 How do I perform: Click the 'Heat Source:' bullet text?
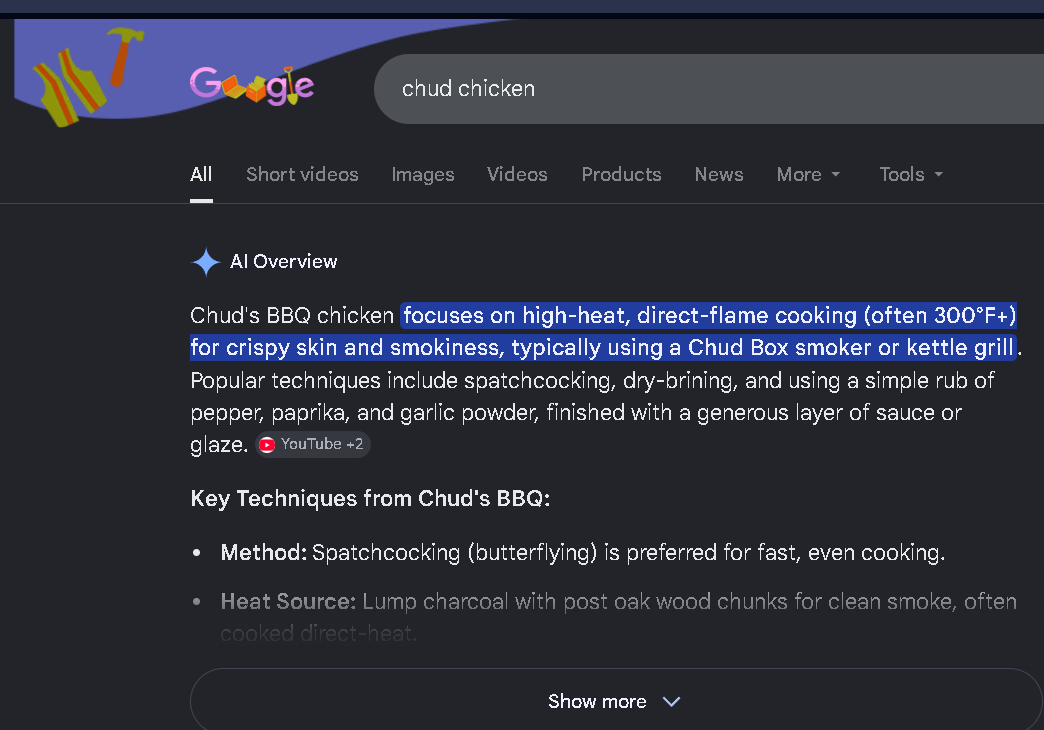click(x=619, y=617)
